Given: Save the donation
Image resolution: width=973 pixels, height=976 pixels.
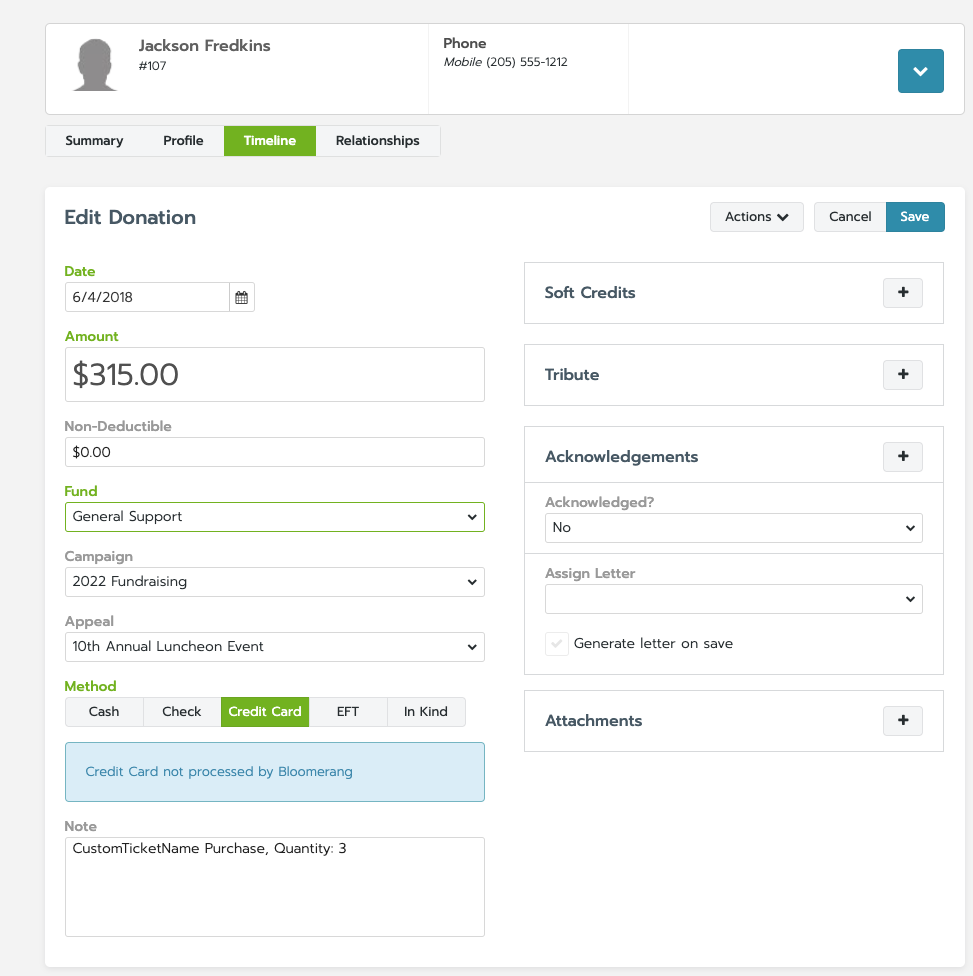Looking at the screenshot, I should pyautogui.click(x=914, y=217).
